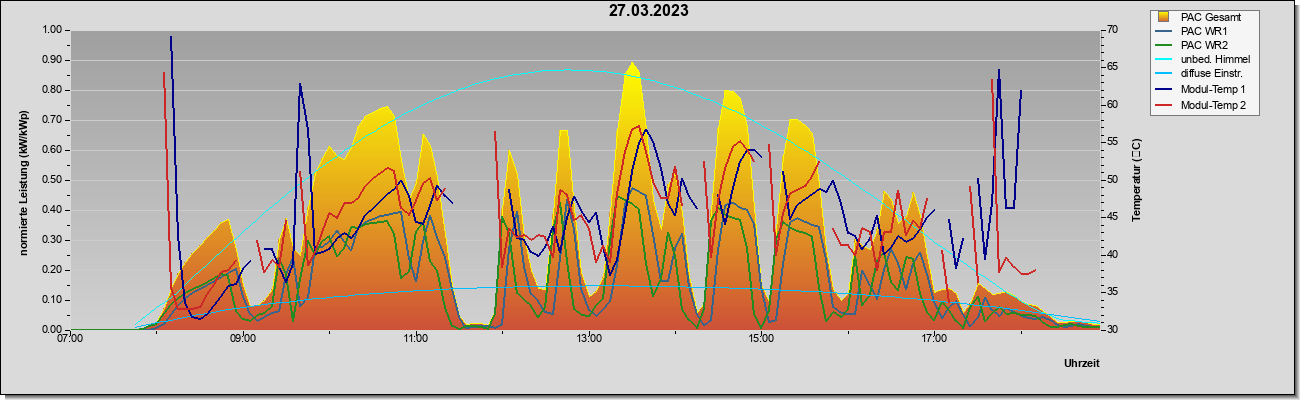Click the 30 value on temperature axis
Screen dimensions: 1300x400
coord(1113,329)
